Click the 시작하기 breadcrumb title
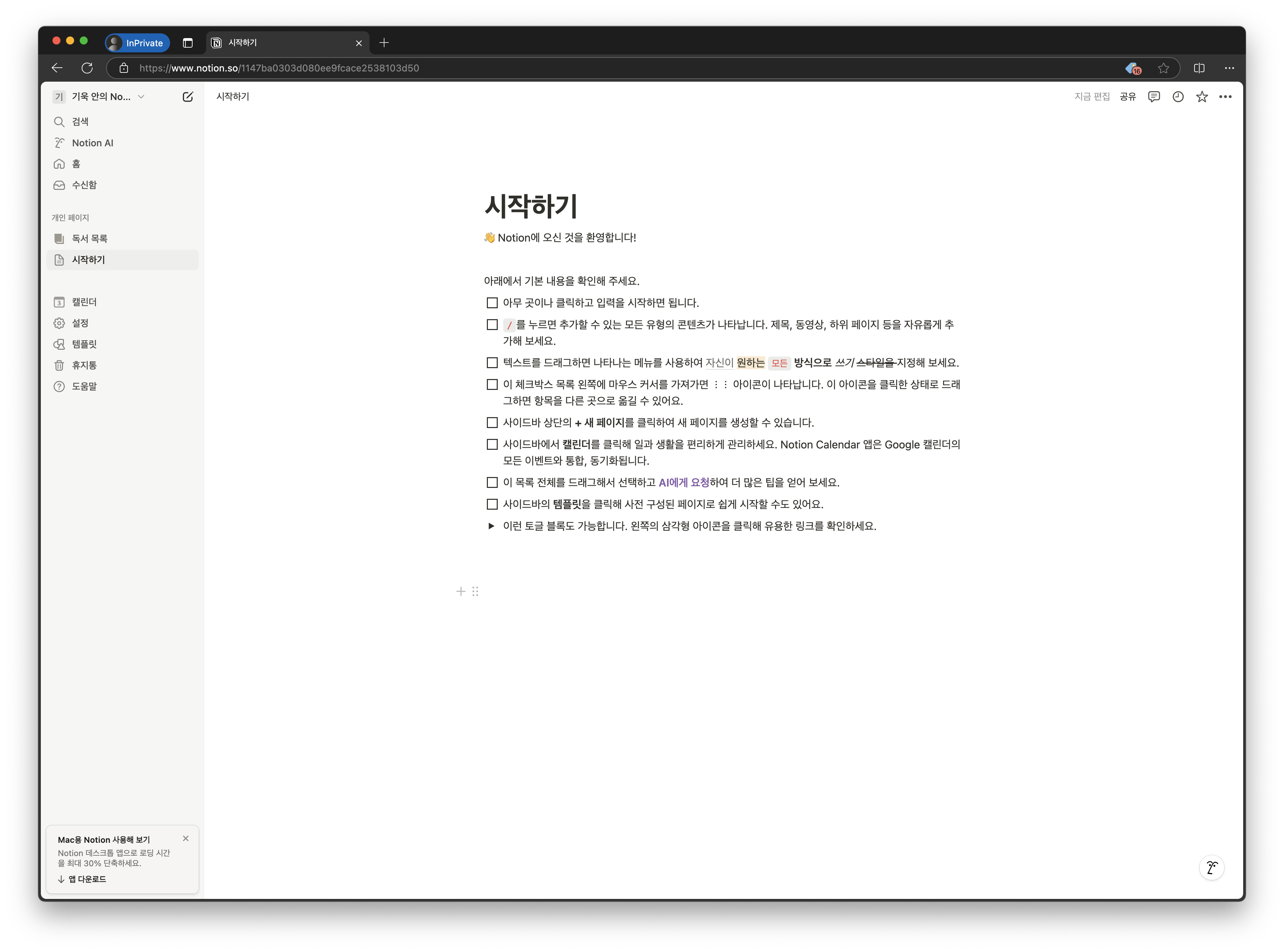Viewport: 1284px width, 952px height. [x=233, y=97]
